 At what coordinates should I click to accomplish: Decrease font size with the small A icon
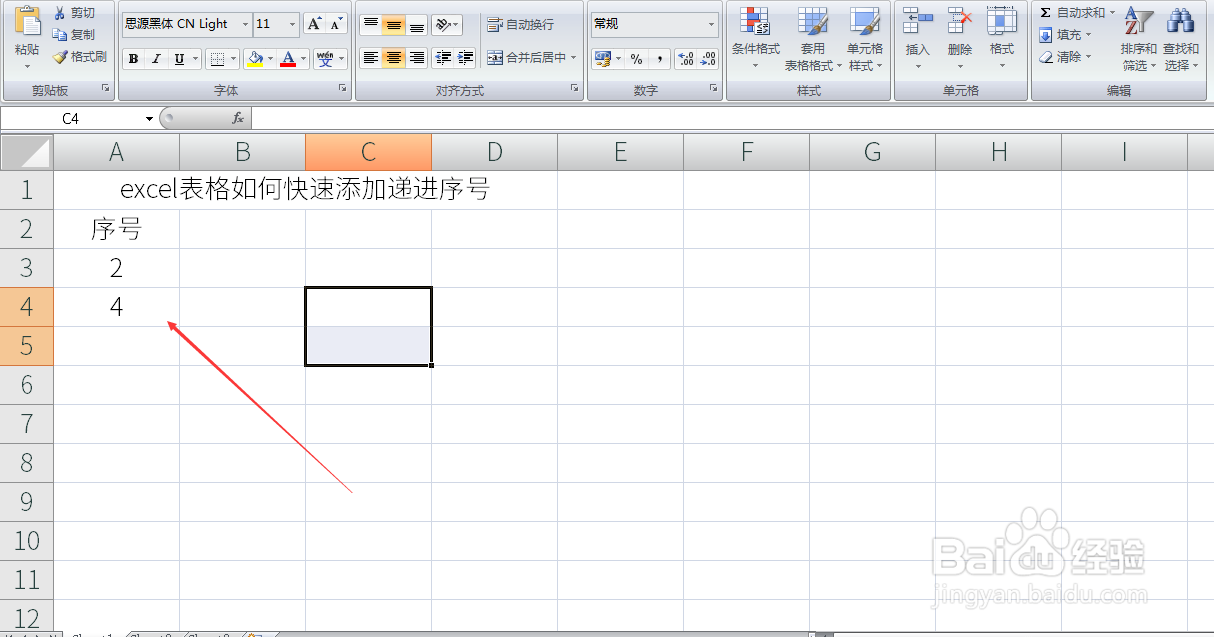tap(336, 24)
